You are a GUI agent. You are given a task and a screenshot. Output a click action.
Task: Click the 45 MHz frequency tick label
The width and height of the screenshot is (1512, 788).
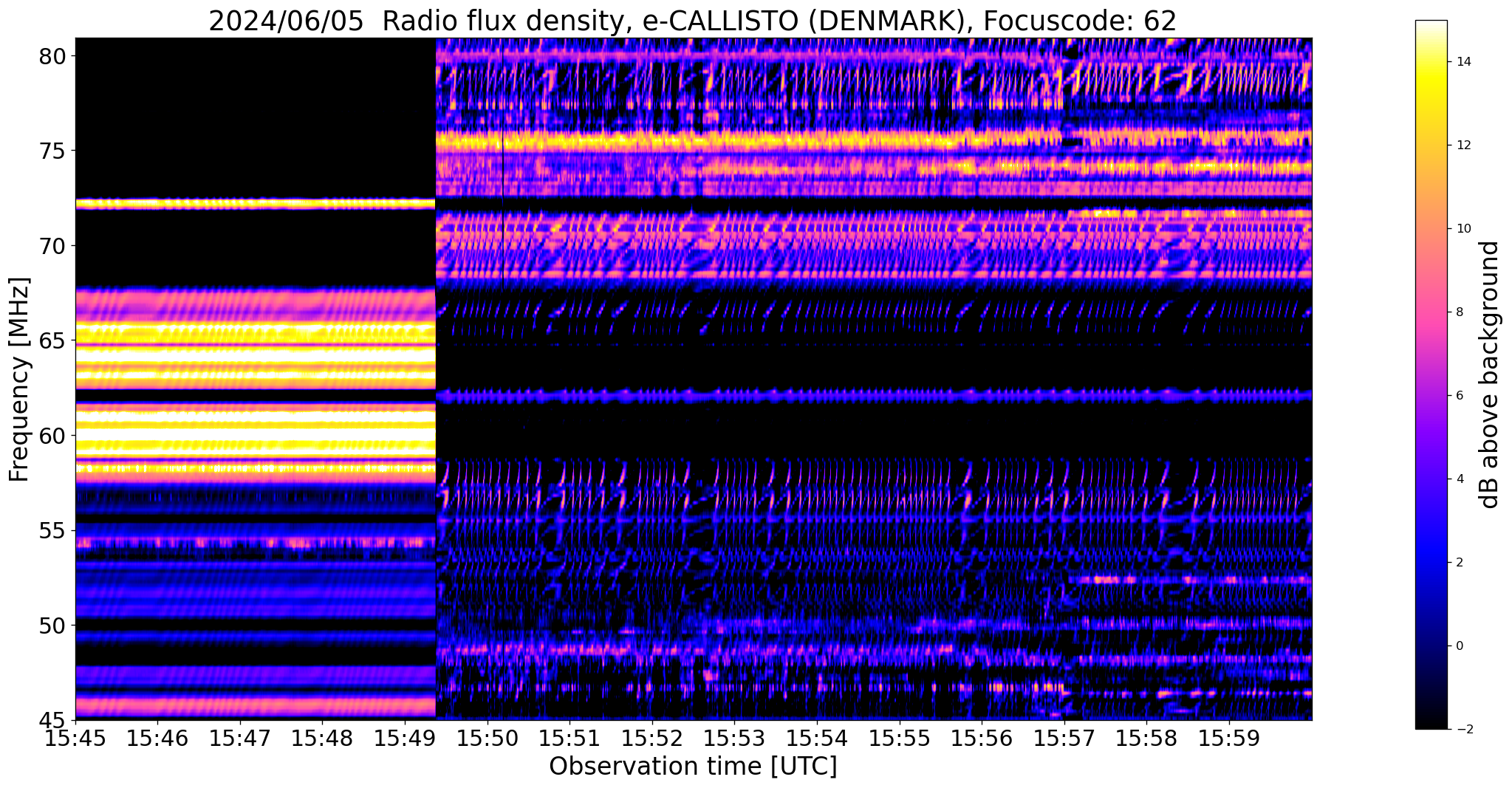(x=52, y=720)
